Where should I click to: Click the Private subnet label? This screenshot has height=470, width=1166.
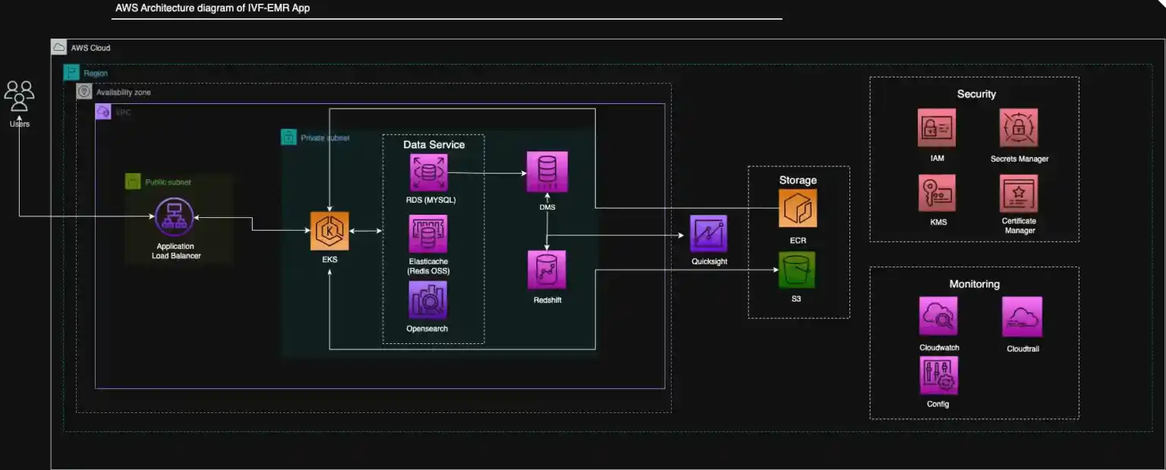(x=325, y=138)
